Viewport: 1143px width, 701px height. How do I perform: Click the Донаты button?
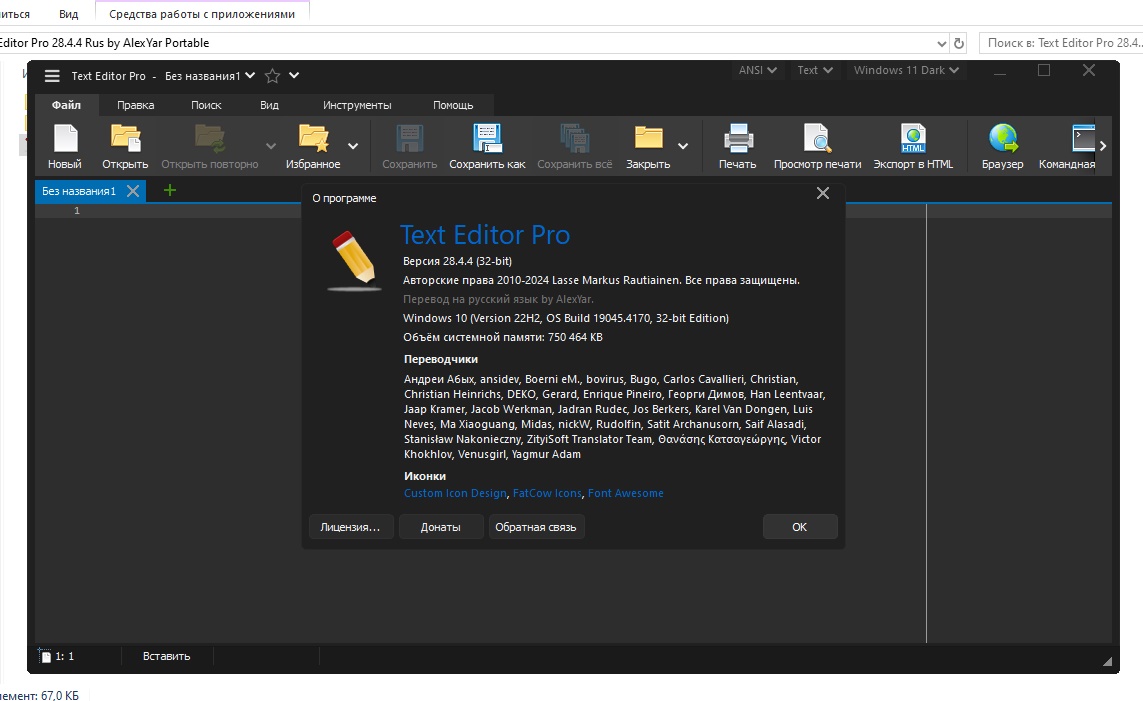441,527
